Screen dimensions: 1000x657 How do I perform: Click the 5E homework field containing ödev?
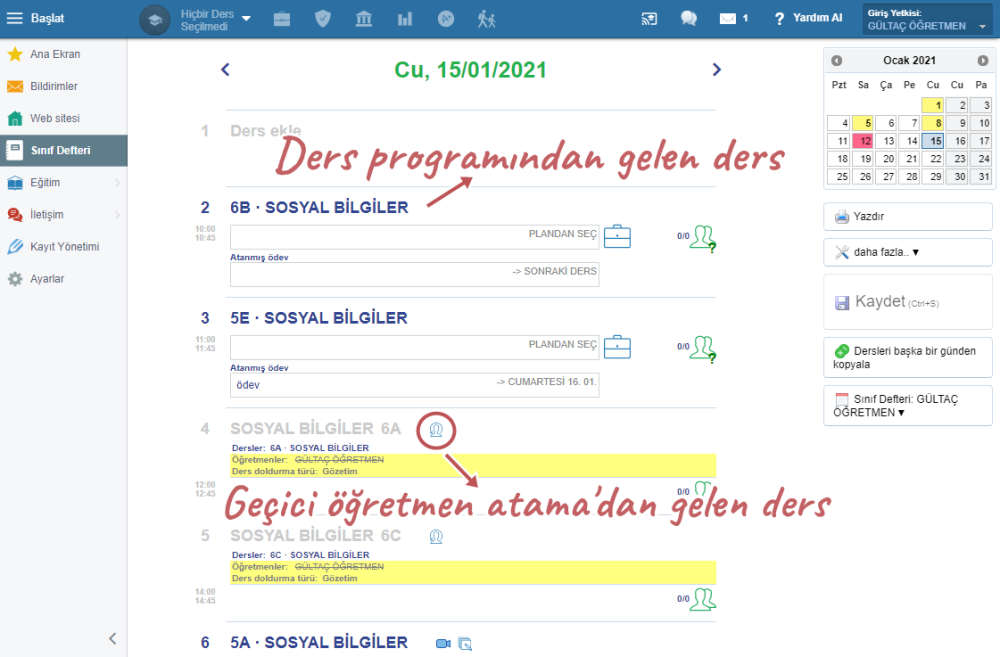tap(415, 385)
